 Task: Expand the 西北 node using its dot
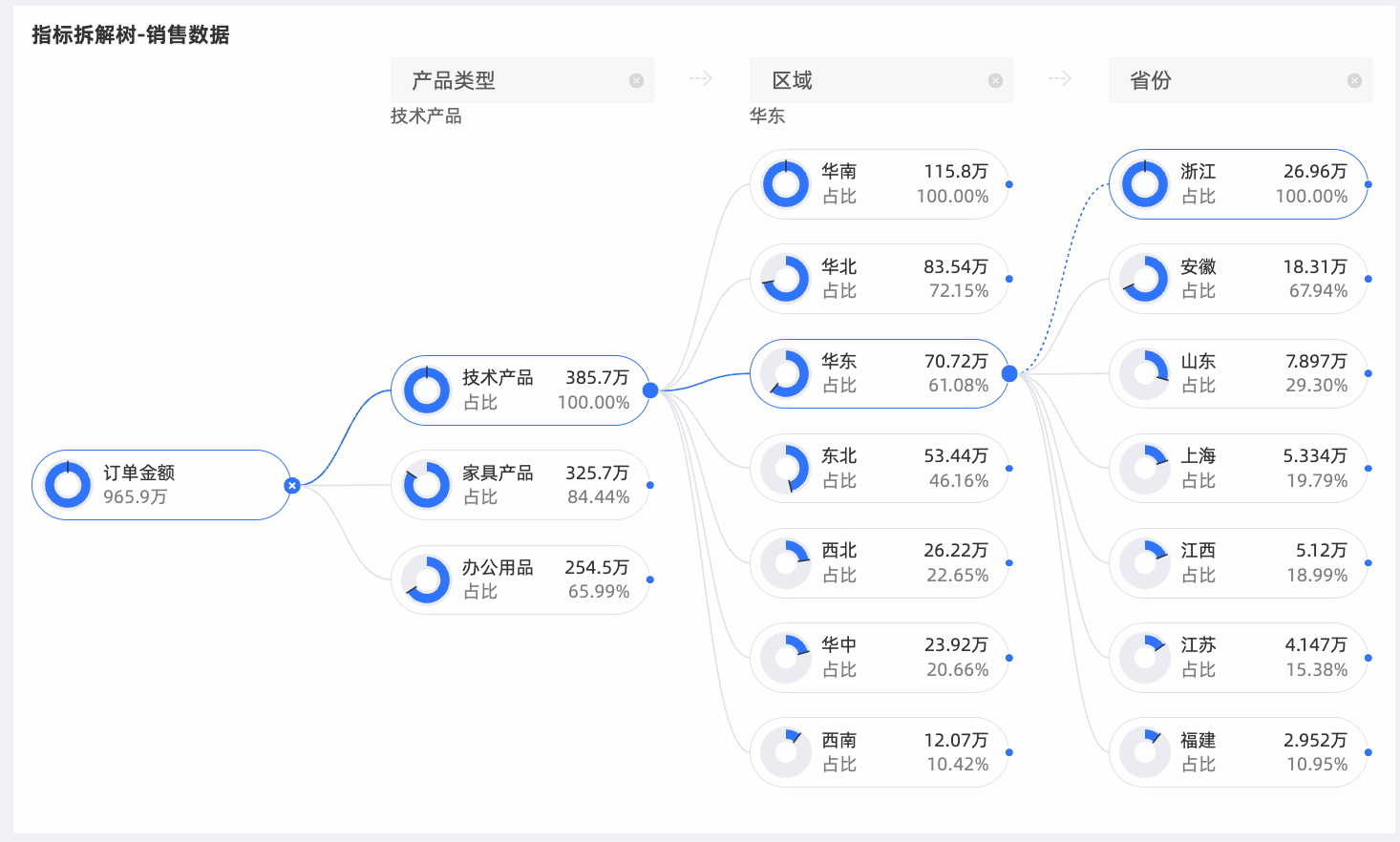(x=1009, y=563)
